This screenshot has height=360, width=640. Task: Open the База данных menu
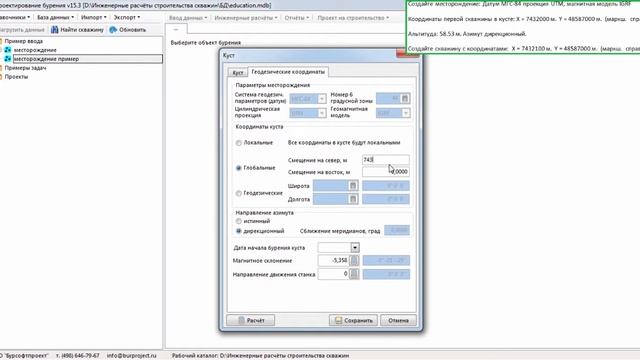pyautogui.click(x=55, y=18)
